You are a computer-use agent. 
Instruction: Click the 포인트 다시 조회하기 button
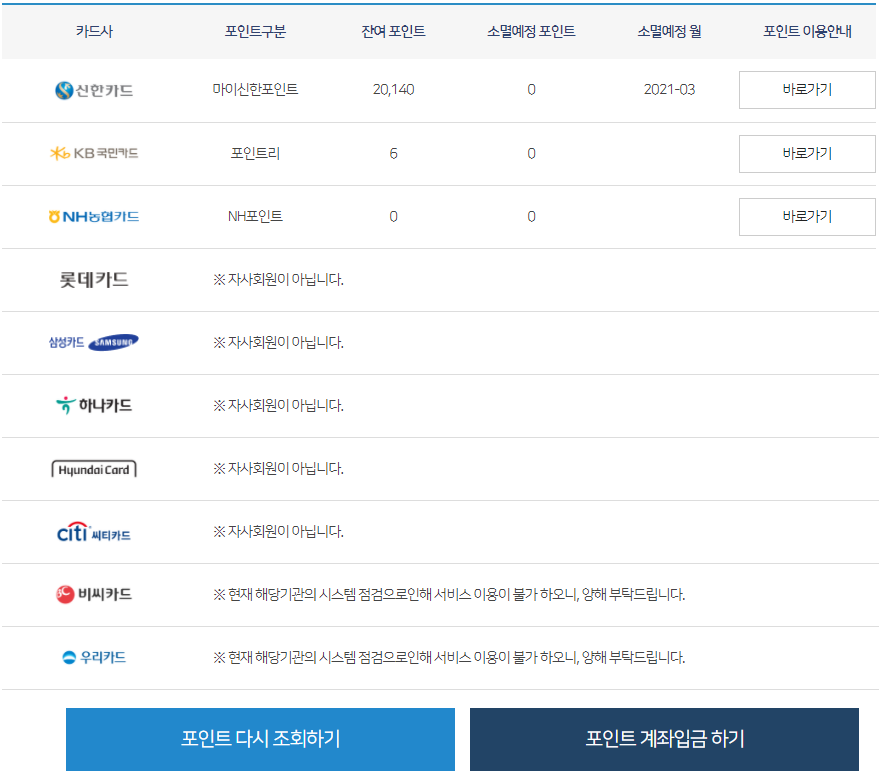point(261,739)
